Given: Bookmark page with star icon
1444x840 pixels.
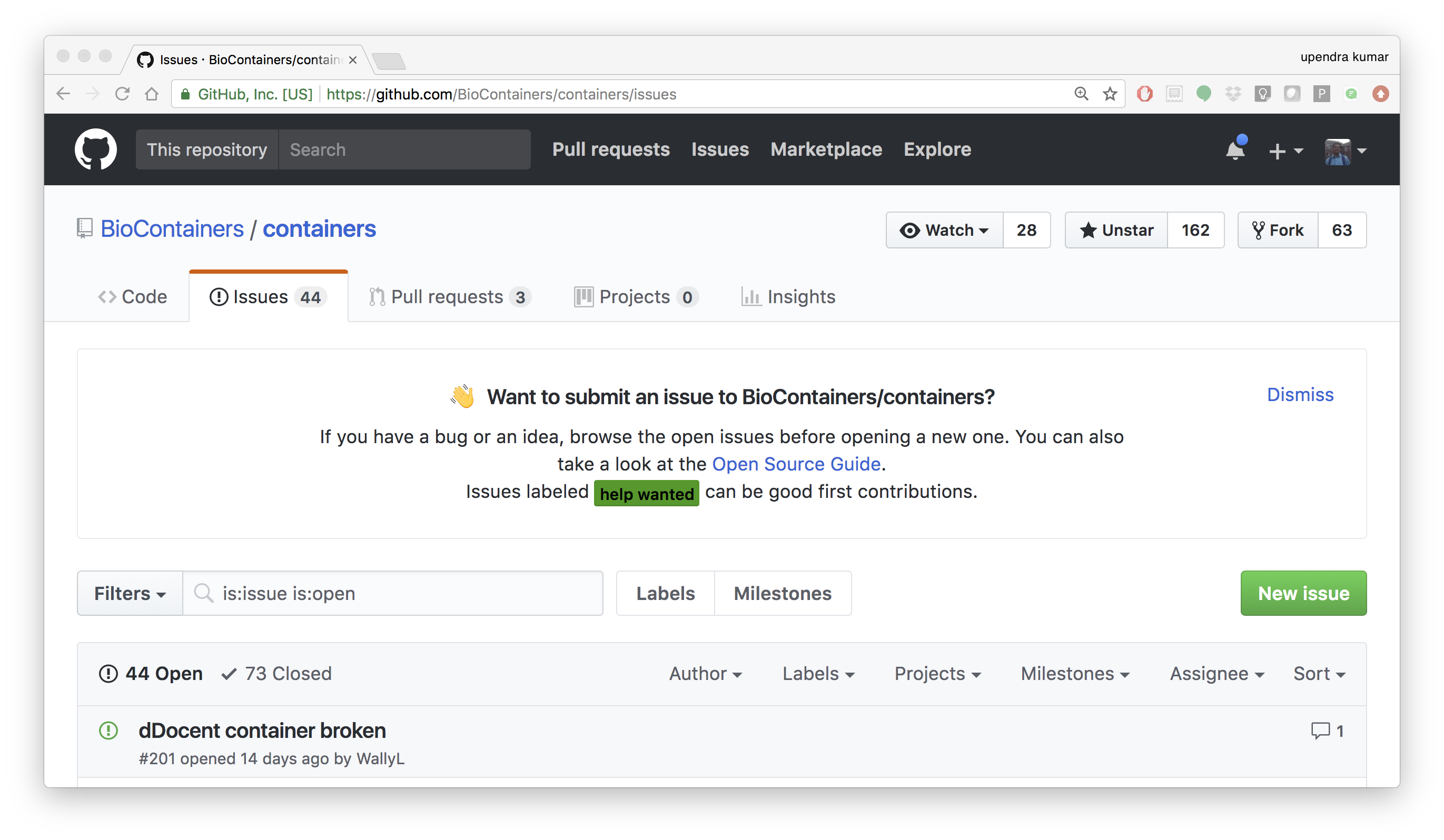Looking at the screenshot, I should coord(1110,94).
